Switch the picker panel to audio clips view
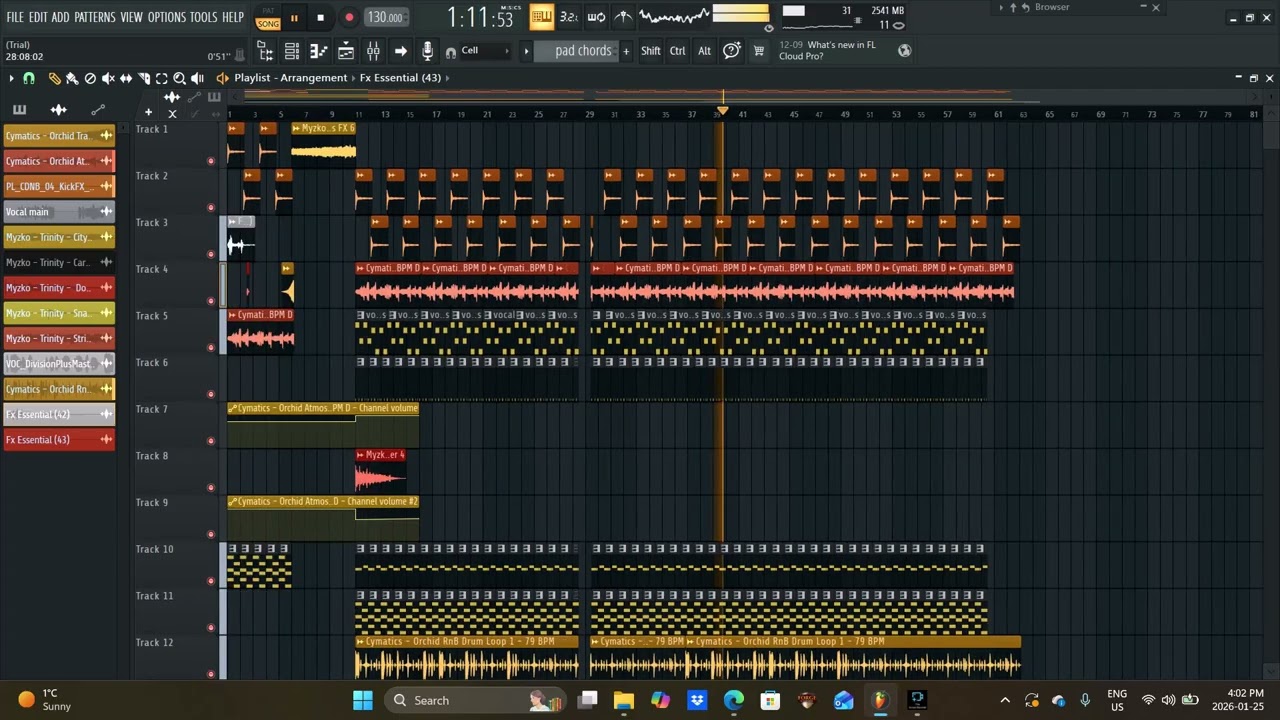Screen dimensions: 1280x720 pyautogui.click(x=58, y=110)
